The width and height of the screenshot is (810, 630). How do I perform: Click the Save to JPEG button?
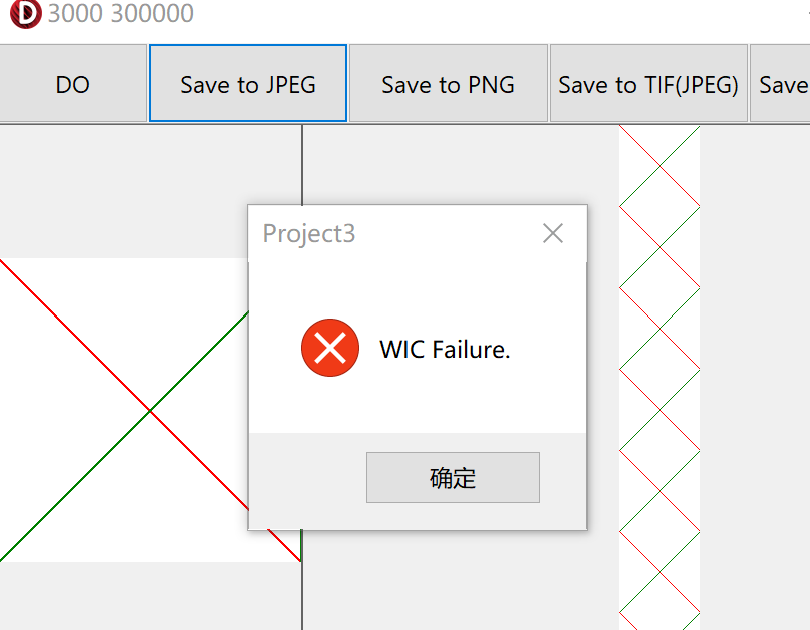click(248, 84)
